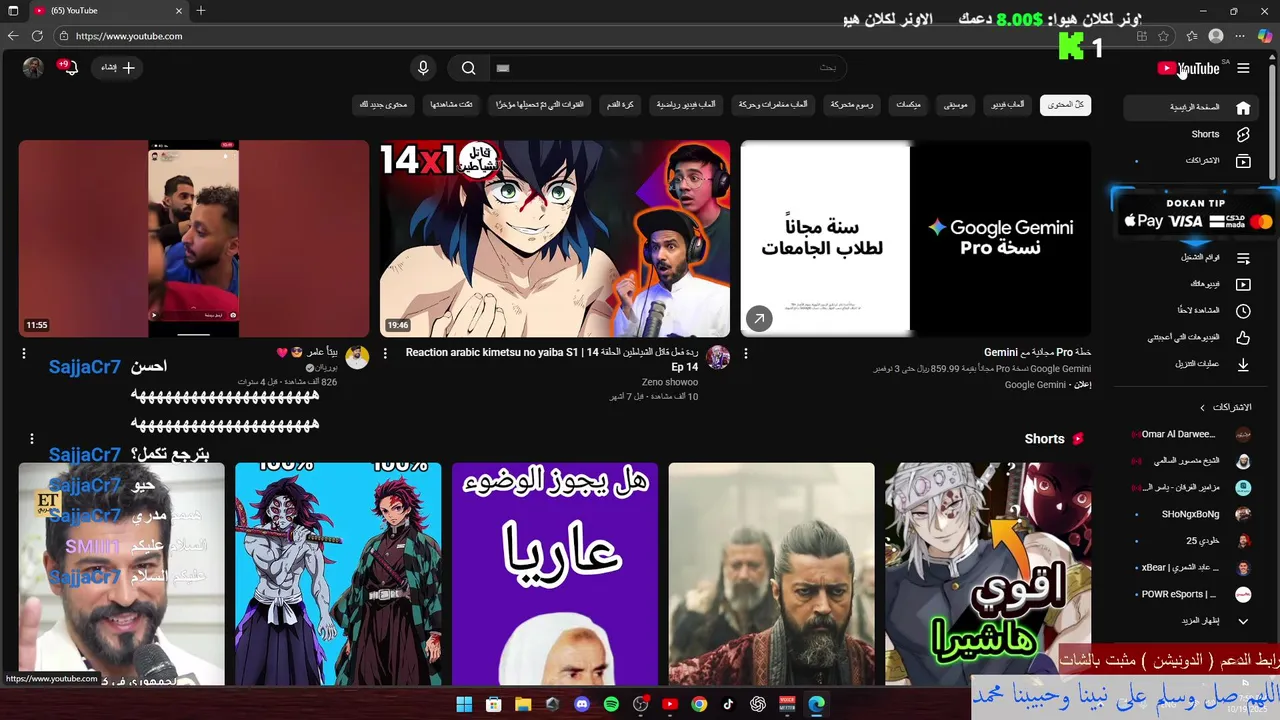
Task: Expand الاشتراكات section header chevron
Action: (1203, 407)
